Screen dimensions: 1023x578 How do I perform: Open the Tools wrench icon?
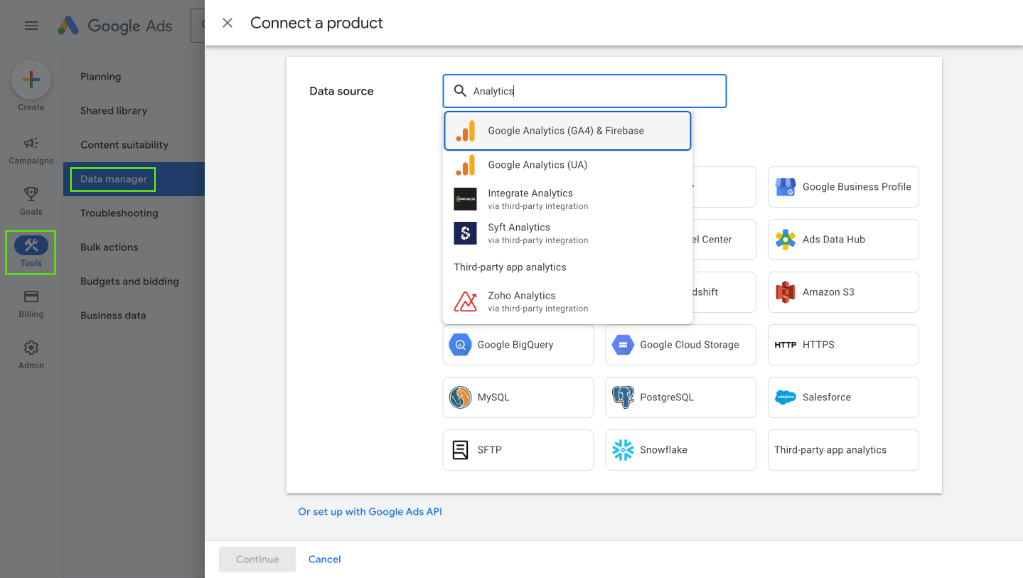tap(31, 245)
